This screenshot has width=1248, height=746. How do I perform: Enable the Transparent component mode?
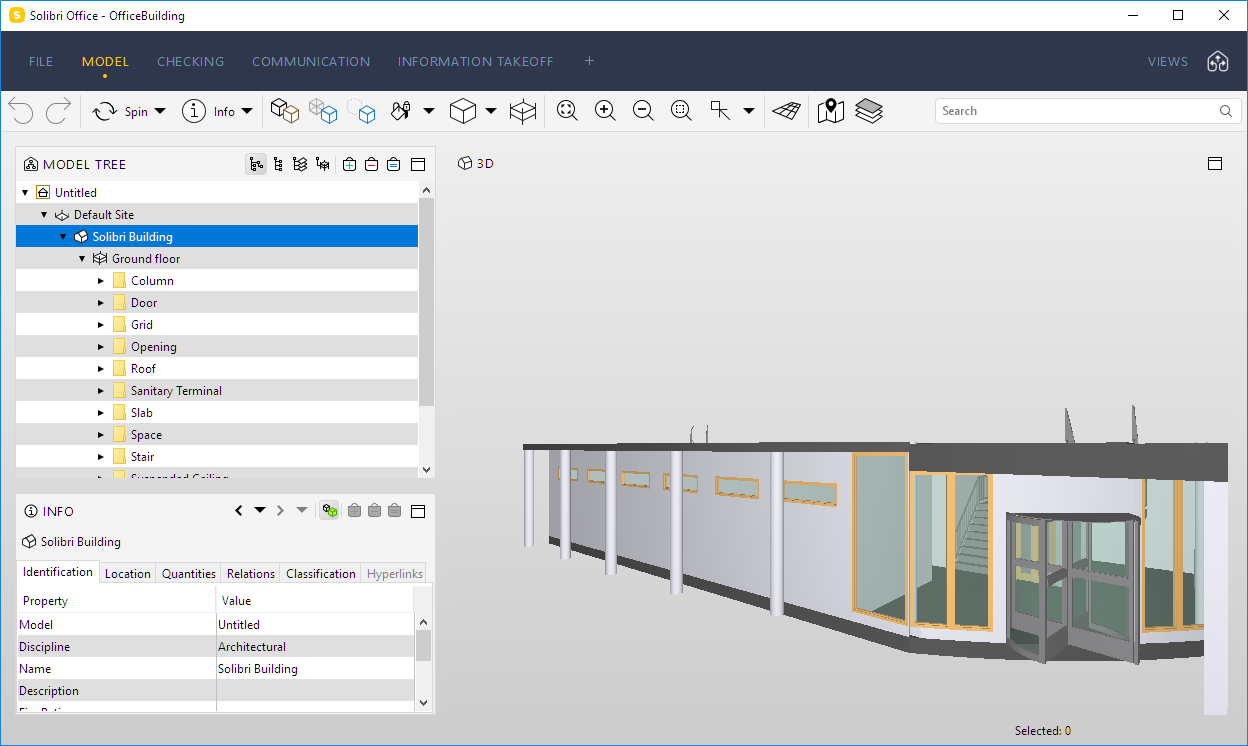pos(323,111)
